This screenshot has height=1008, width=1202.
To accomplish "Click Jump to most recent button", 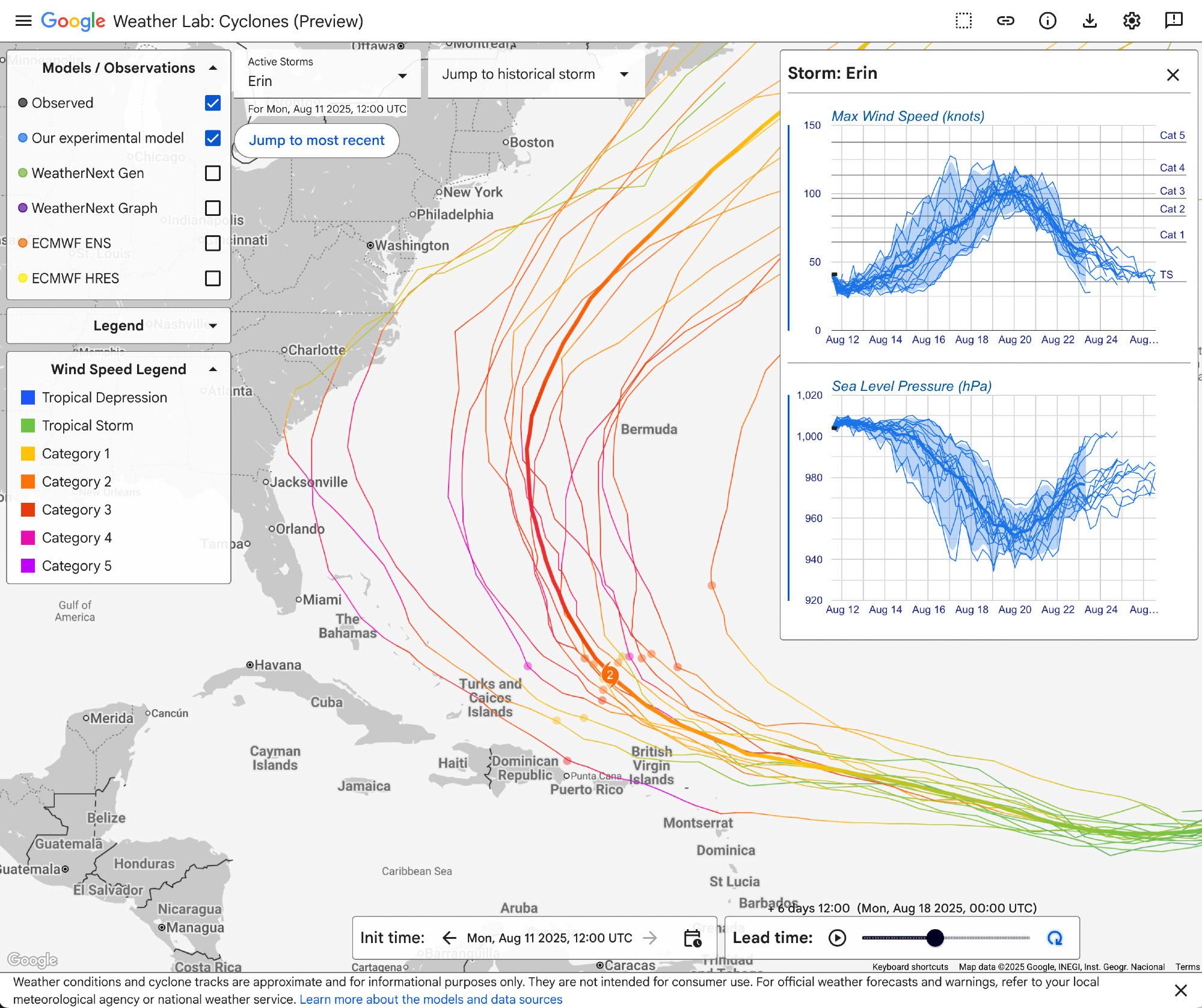I will point(316,140).
